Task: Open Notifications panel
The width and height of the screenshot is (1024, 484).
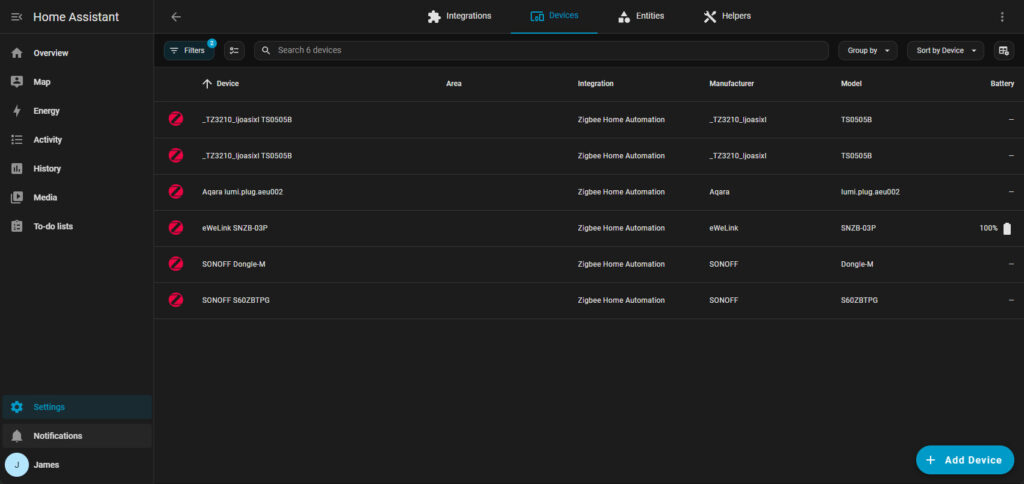Action: click(x=57, y=436)
